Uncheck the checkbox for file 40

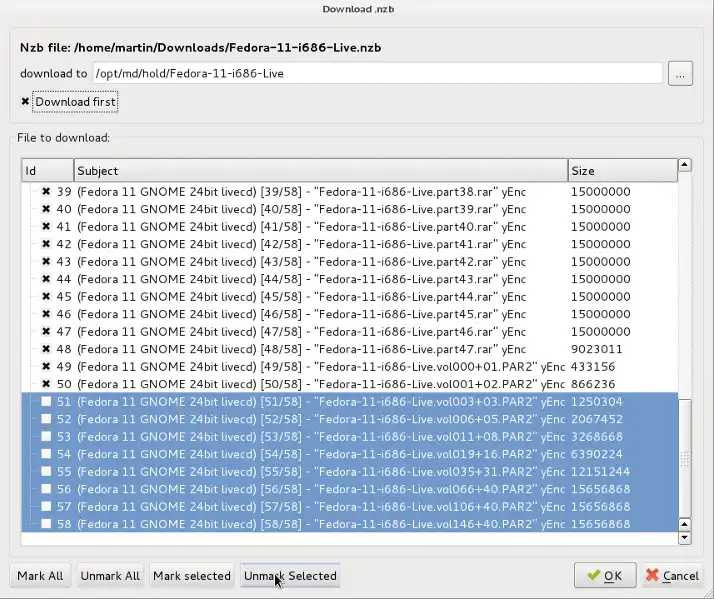tap(46, 209)
